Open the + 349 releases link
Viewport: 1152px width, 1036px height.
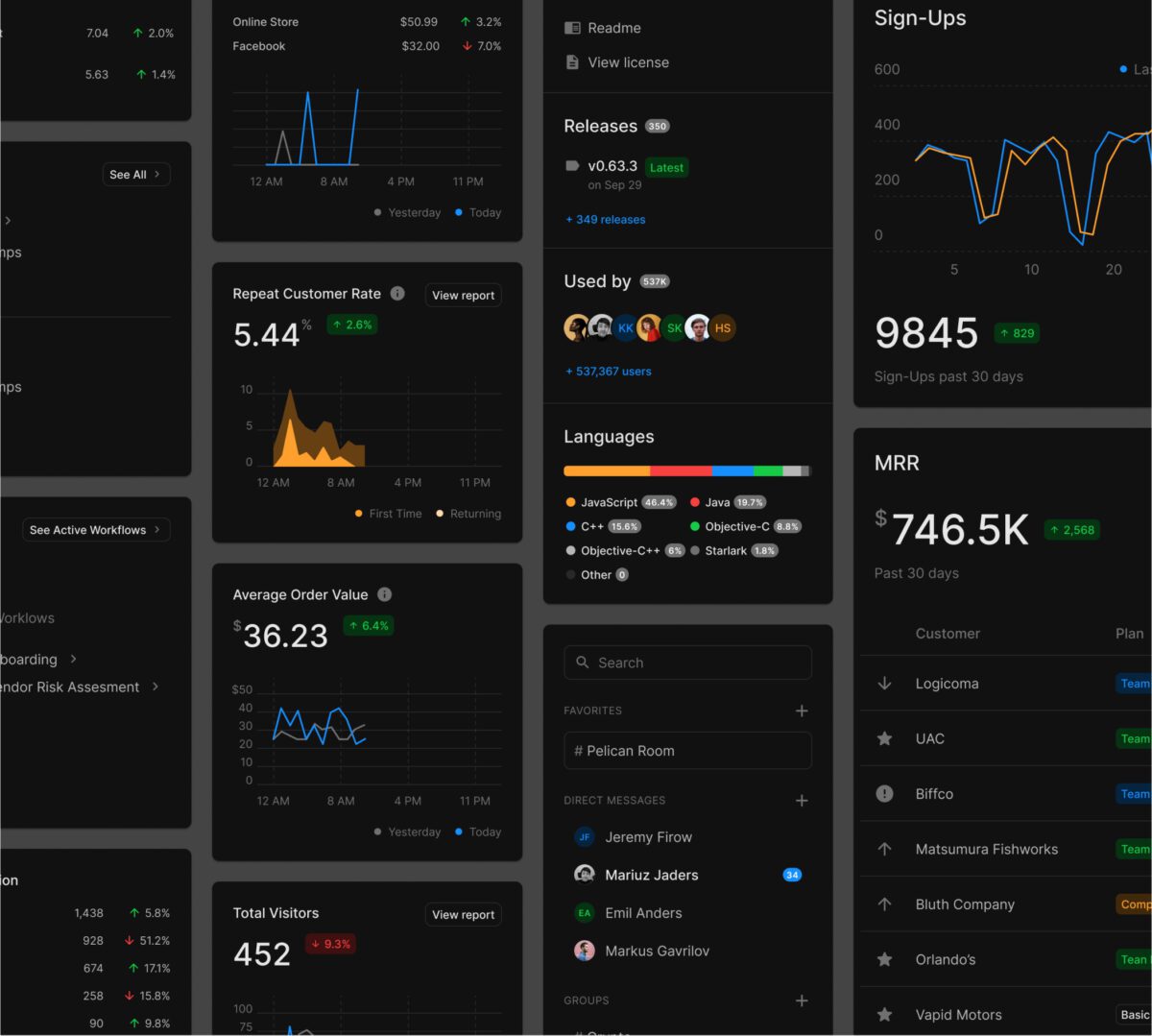[606, 220]
